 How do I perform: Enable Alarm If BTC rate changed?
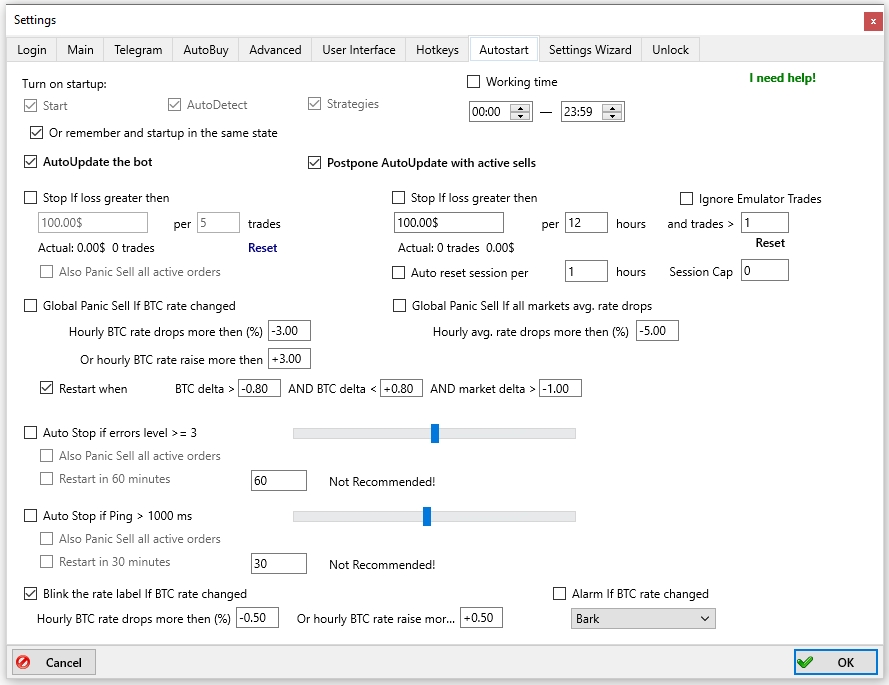[x=560, y=594]
